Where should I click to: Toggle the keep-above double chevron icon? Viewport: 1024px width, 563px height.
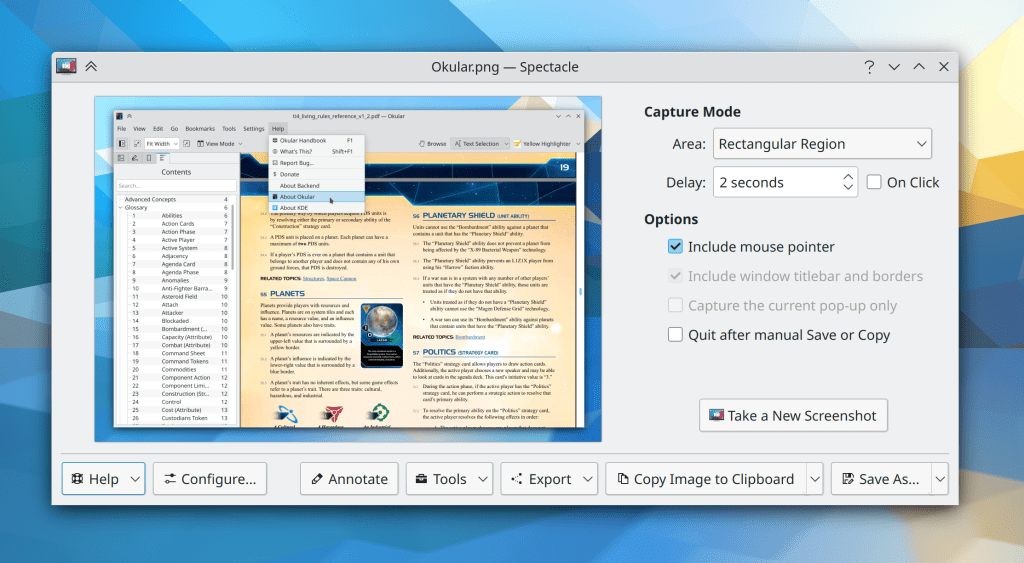click(x=91, y=67)
